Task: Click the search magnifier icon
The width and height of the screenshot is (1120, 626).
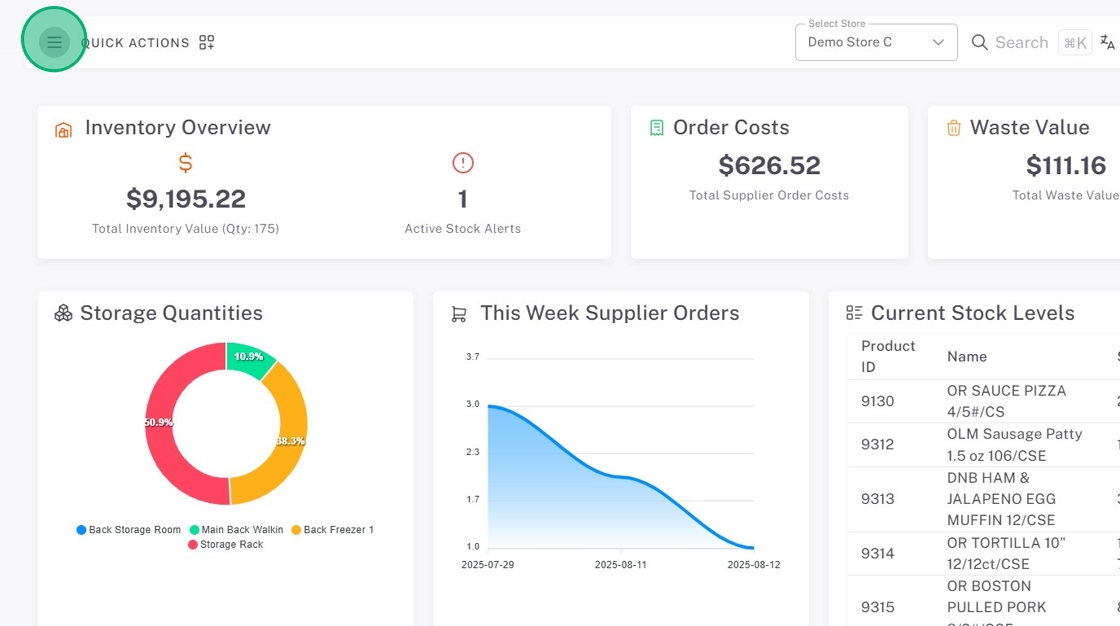Action: click(x=980, y=42)
